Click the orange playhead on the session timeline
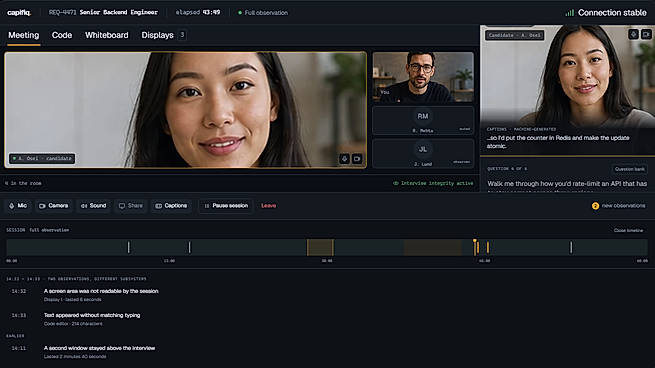This screenshot has width=655, height=368. click(475, 247)
